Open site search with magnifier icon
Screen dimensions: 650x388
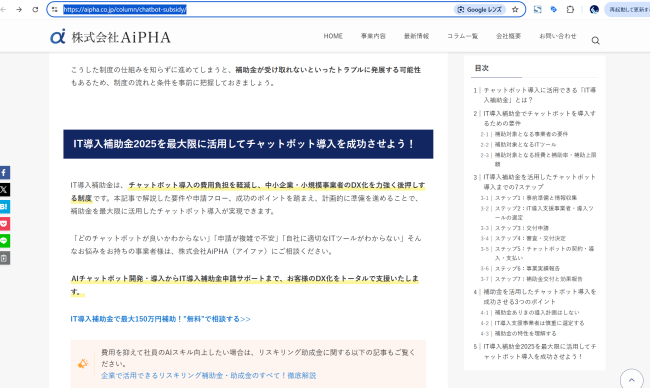(x=596, y=41)
